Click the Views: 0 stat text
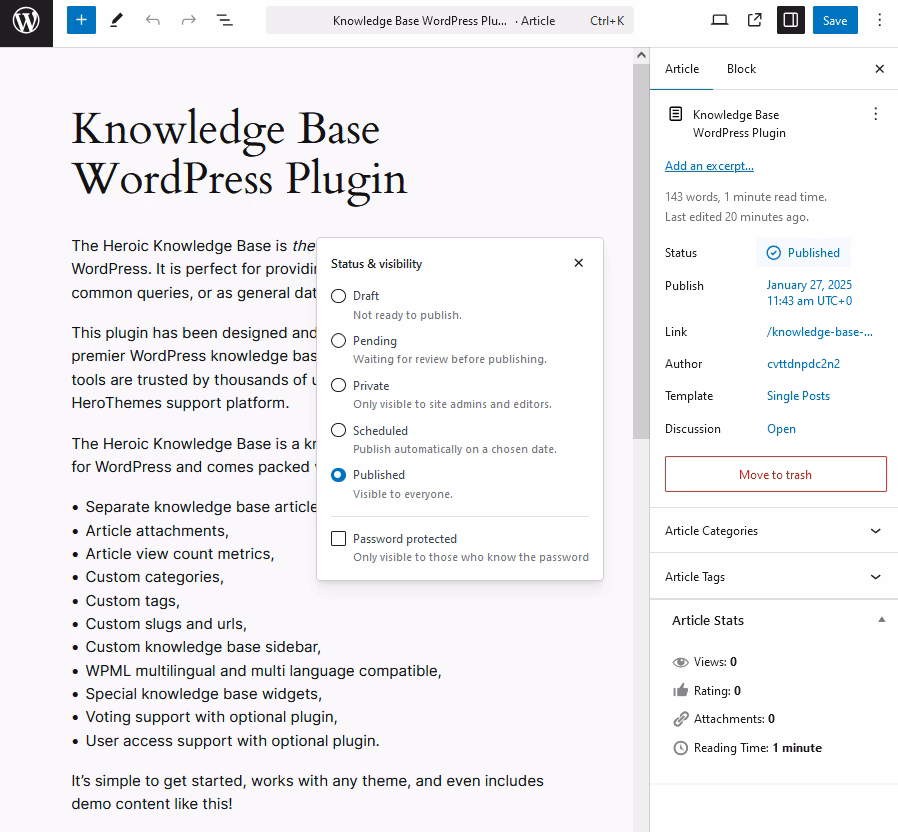Screen dimensions: 898x832 pos(715,662)
